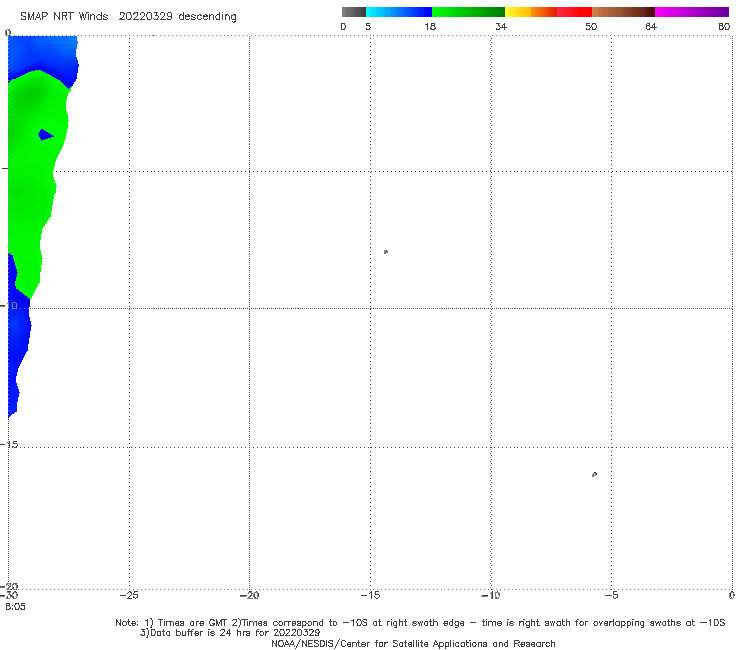Click the longitude axis label '-30'
Screen dimensions: 740x650
pyautogui.click(x=9, y=596)
